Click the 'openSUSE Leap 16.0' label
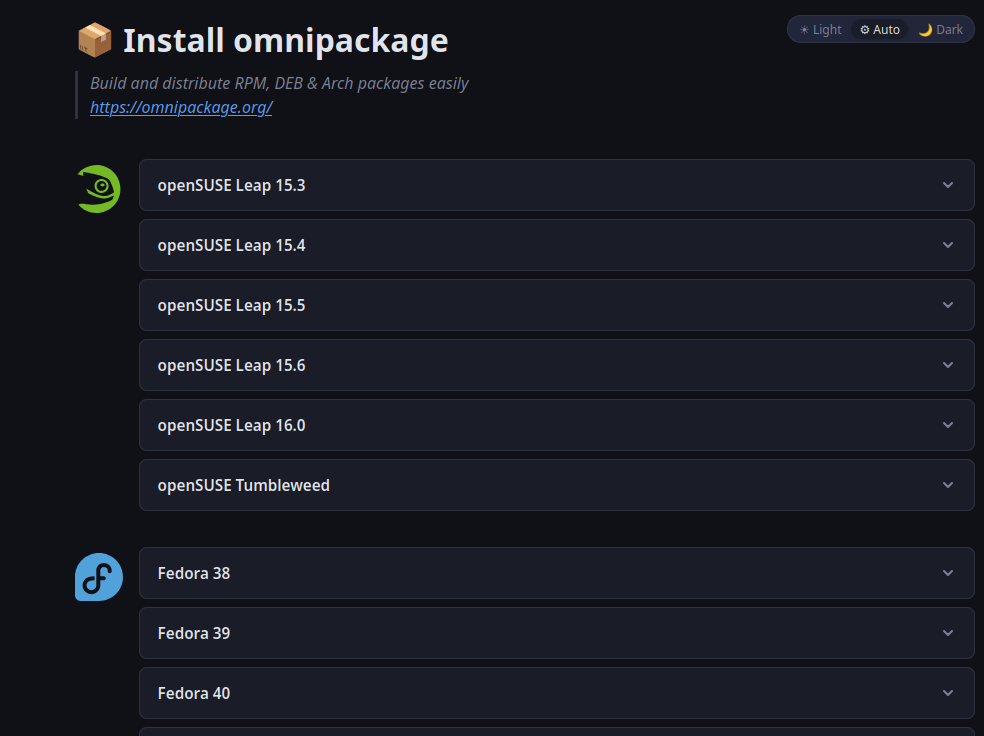 (231, 425)
